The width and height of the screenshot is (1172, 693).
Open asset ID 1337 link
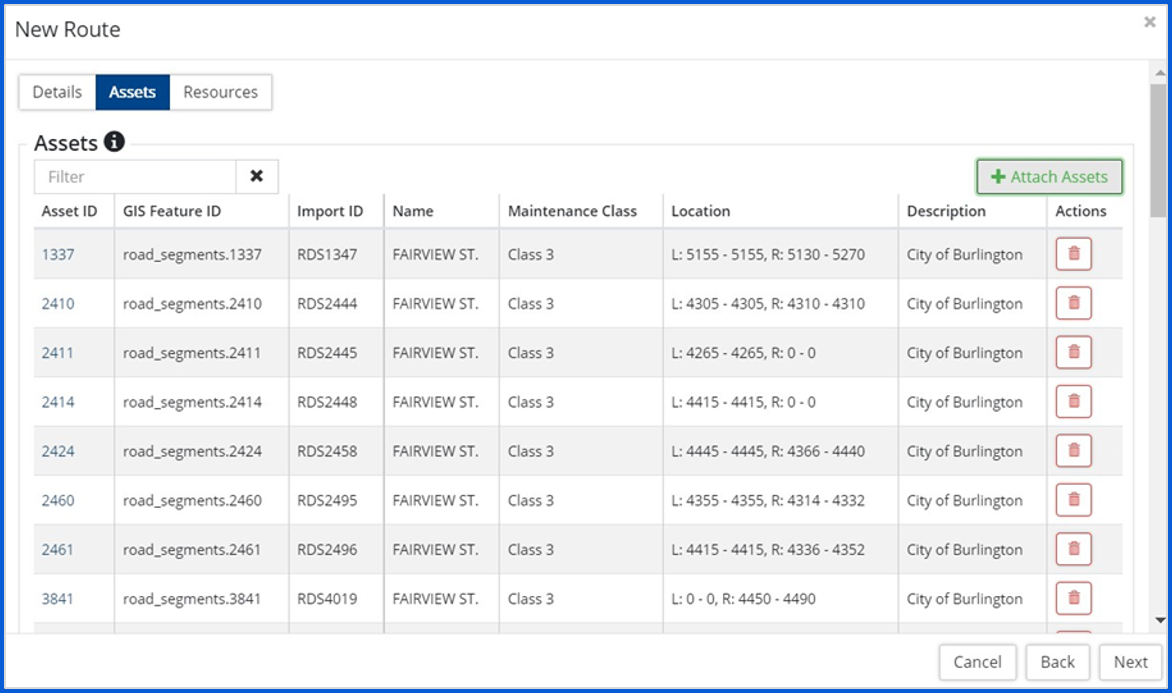(x=58, y=255)
